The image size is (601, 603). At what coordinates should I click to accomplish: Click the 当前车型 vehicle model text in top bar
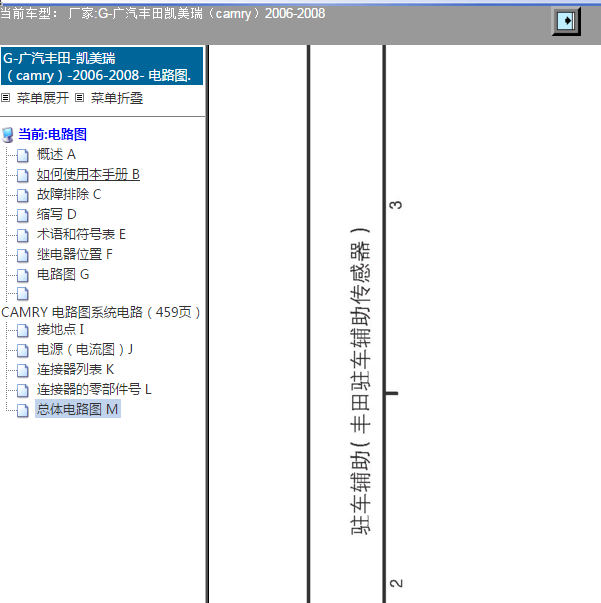point(163,13)
